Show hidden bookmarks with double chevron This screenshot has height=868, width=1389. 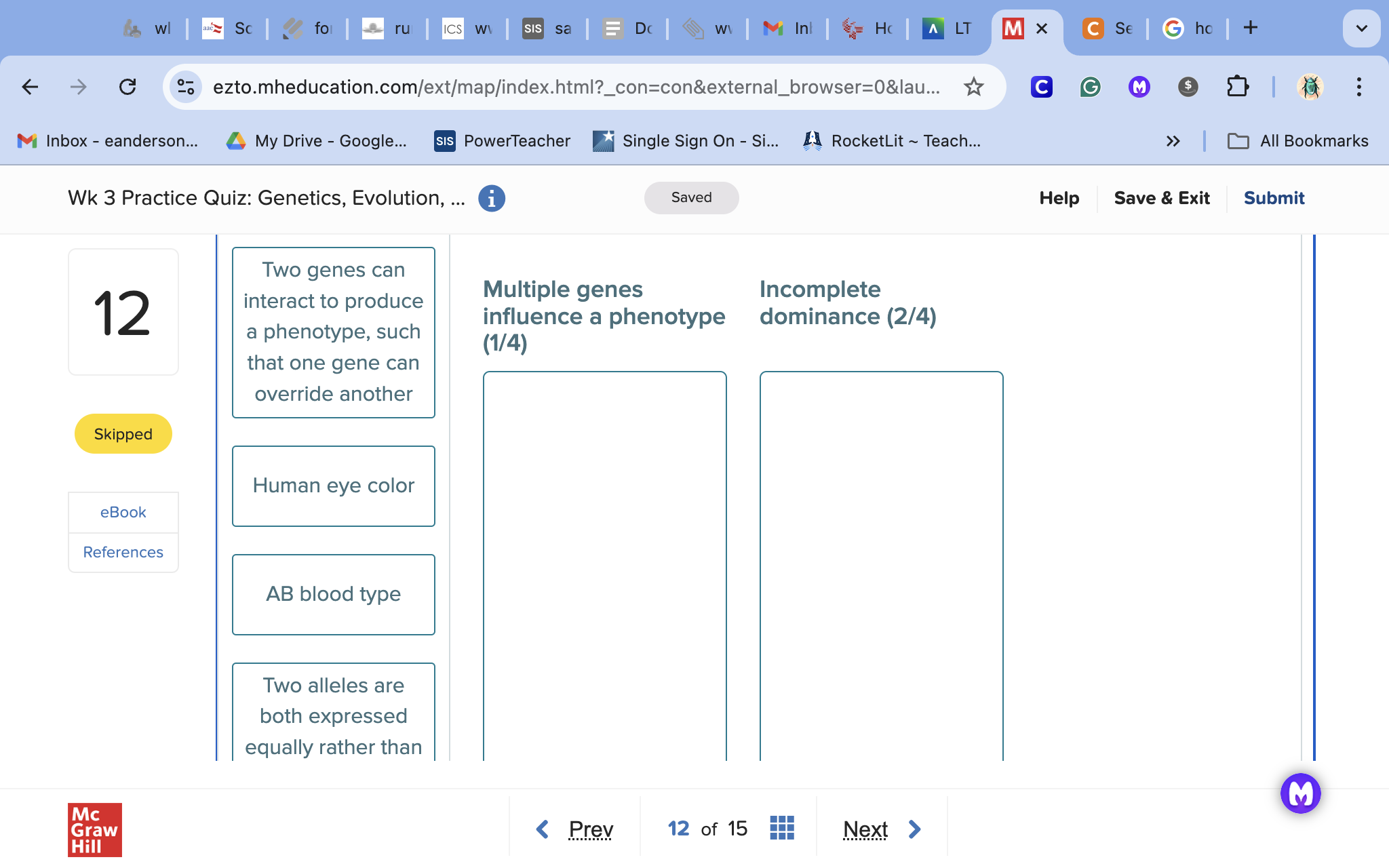point(1173,141)
